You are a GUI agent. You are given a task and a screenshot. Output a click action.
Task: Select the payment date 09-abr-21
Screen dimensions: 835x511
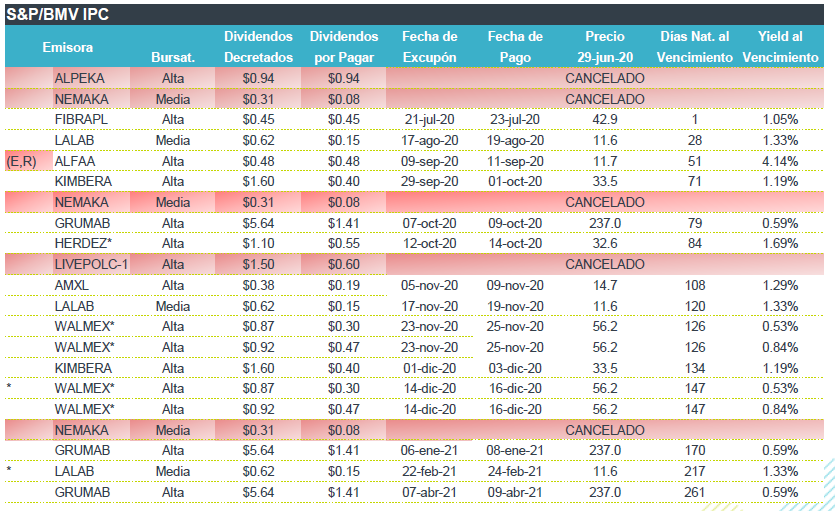coord(515,492)
